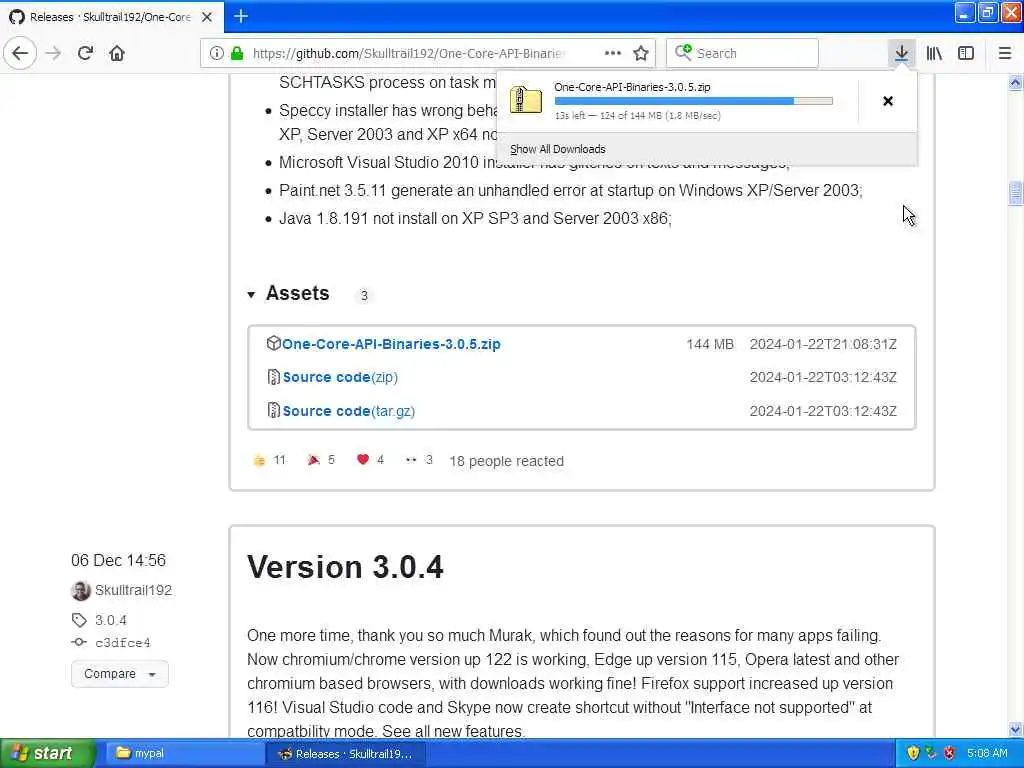Close the Releases Skulltrail192 tab
This screenshot has height=768, width=1024.
coord(207,17)
